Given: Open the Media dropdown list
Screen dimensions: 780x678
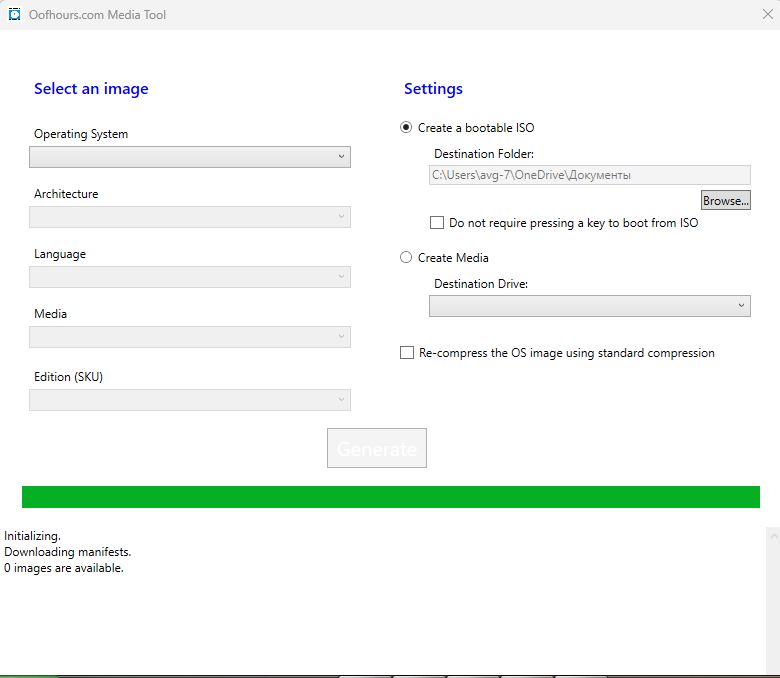Looking at the screenshot, I should 190,337.
